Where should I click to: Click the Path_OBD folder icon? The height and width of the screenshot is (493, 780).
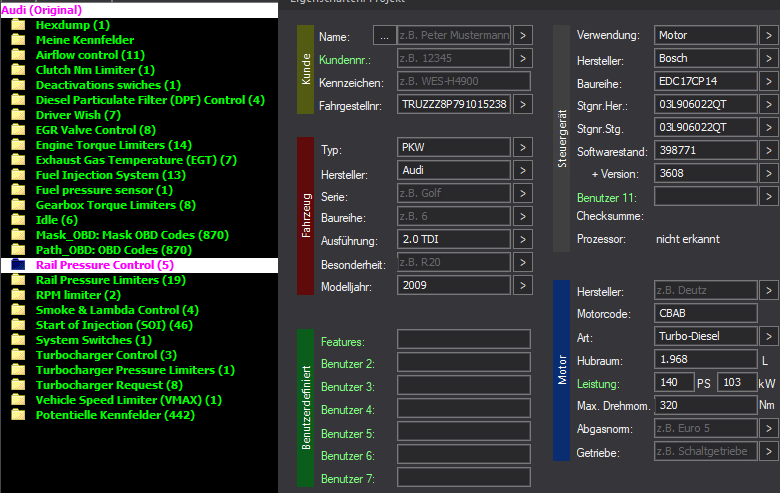coord(18,250)
